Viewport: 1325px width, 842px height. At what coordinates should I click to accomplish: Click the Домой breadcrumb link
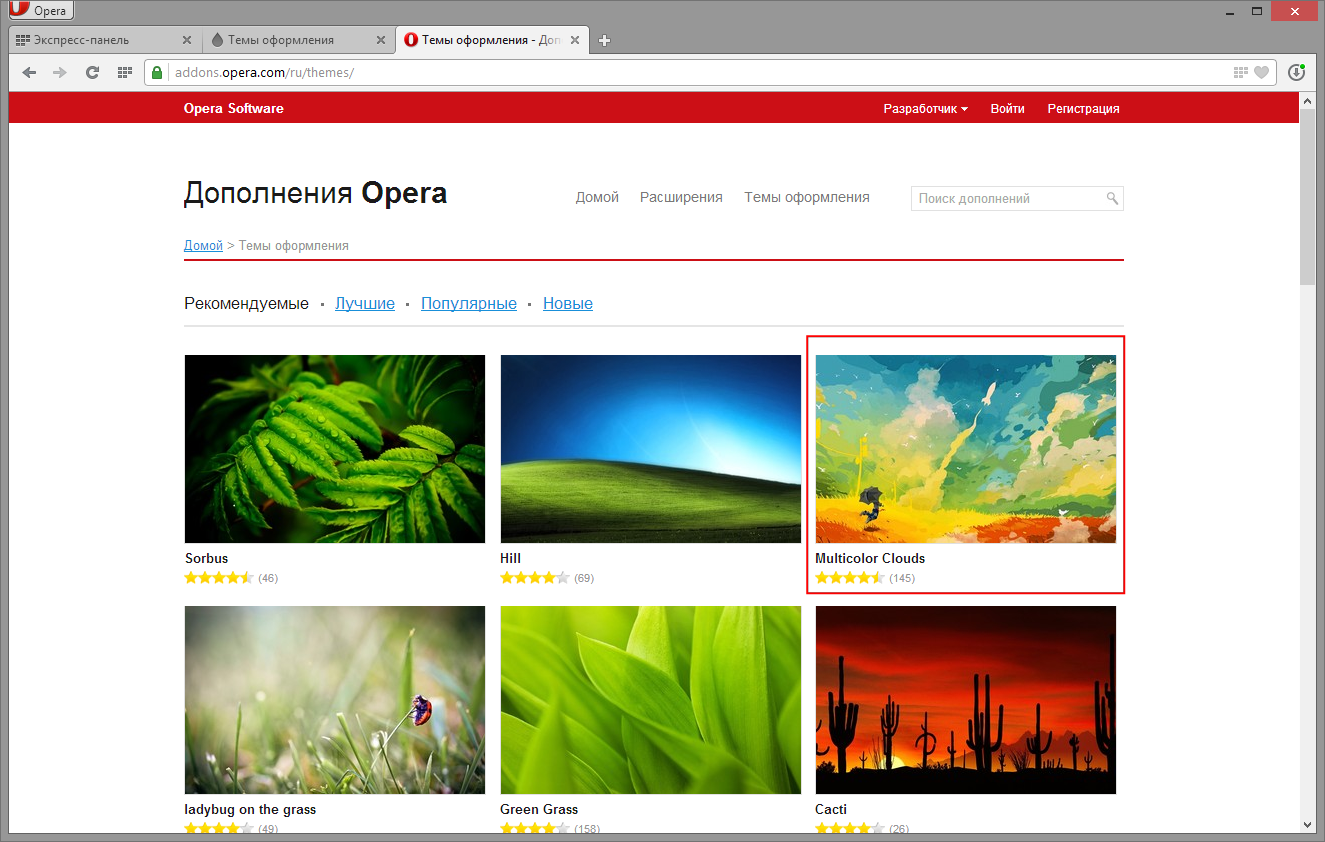point(203,245)
